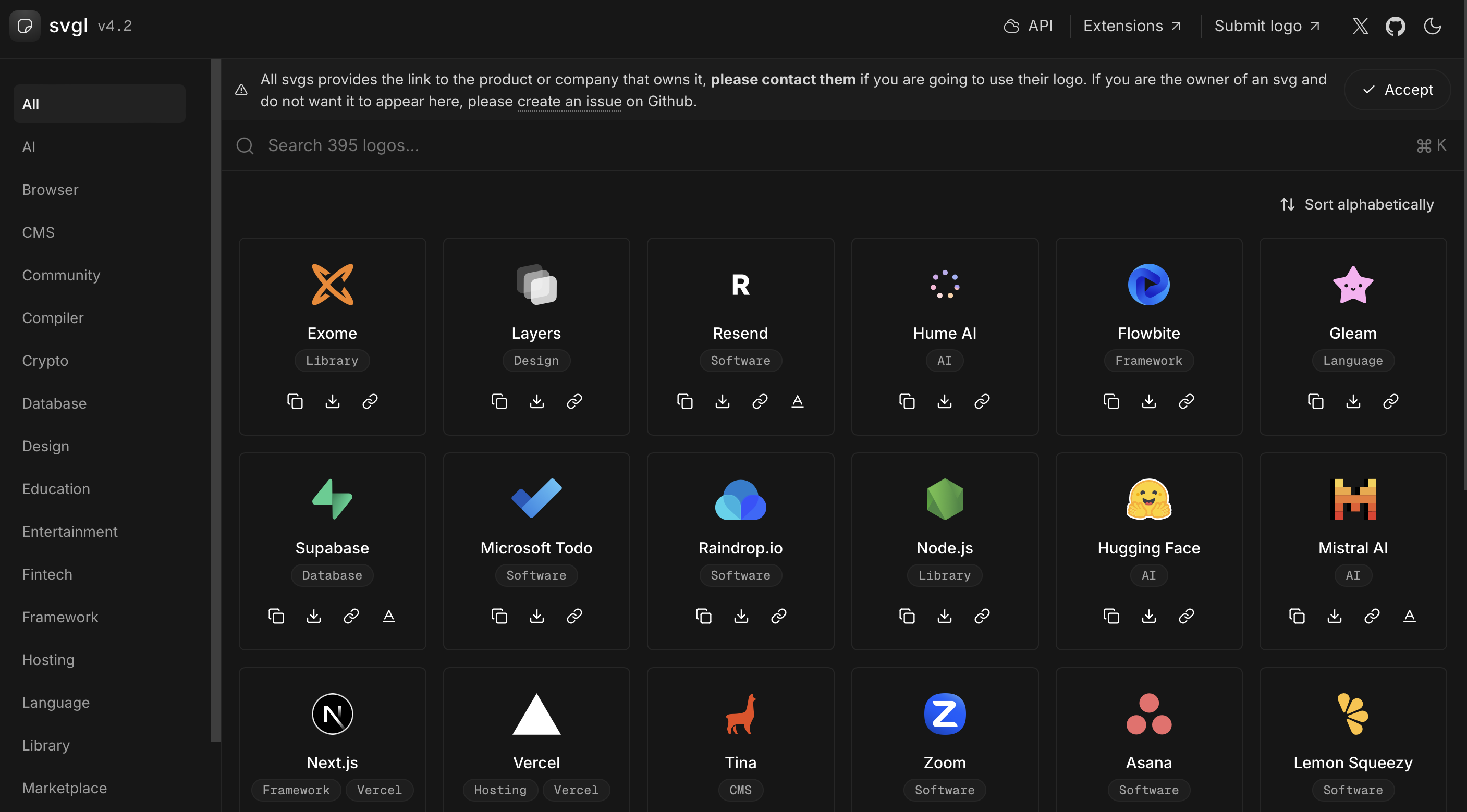Viewport: 1467px width, 812px height.
Task: Open the Flowbite website link icon
Action: point(1187,401)
